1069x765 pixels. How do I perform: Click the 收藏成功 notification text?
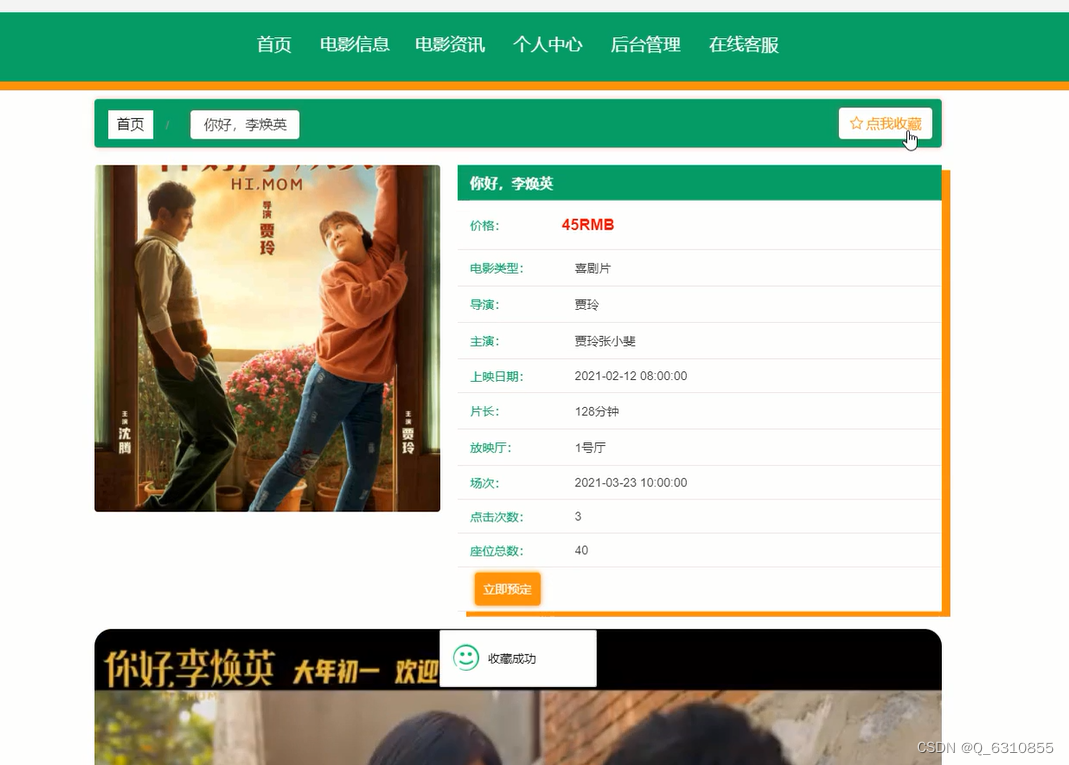pyautogui.click(x=512, y=659)
